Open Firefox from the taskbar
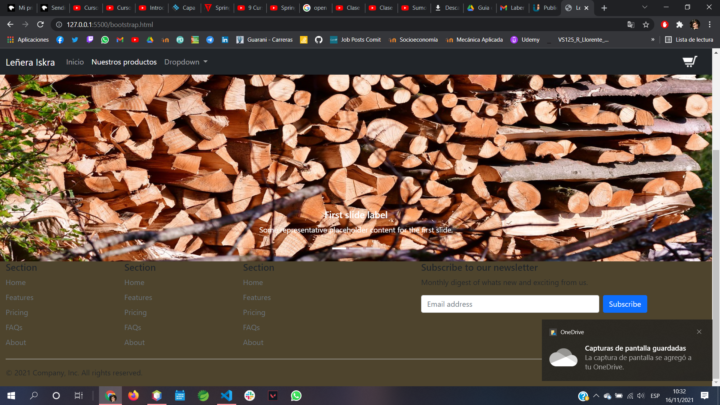 [x=133, y=396]
